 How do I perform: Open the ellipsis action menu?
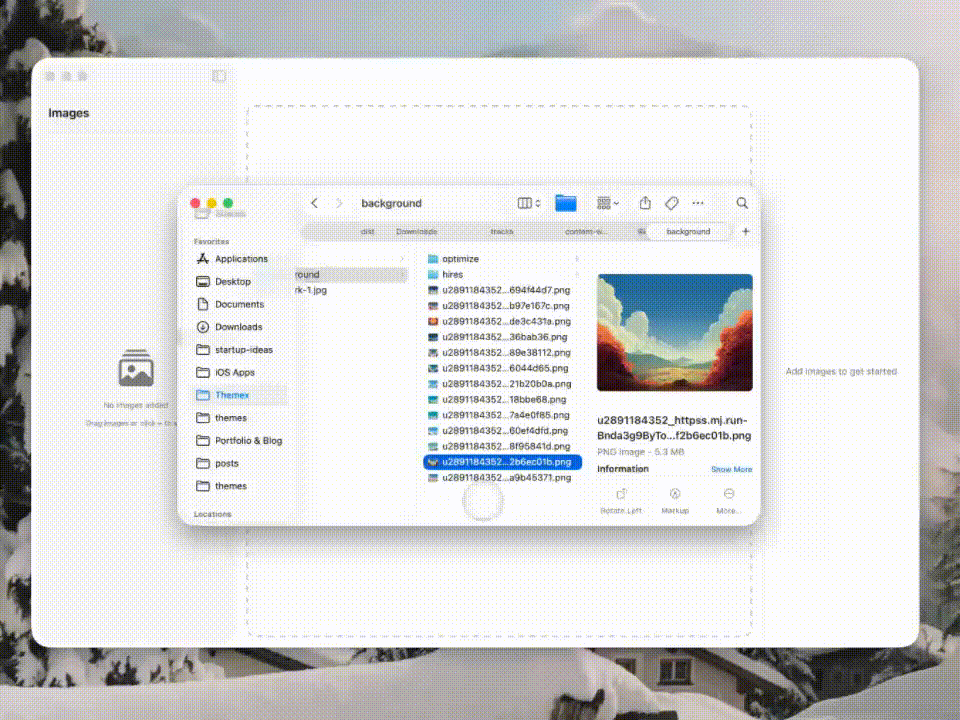click(x=698, y=203)
